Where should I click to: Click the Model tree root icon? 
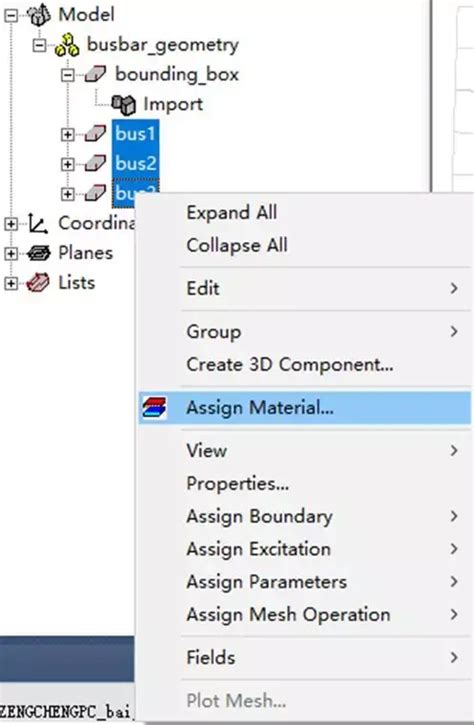click(39, 15)
